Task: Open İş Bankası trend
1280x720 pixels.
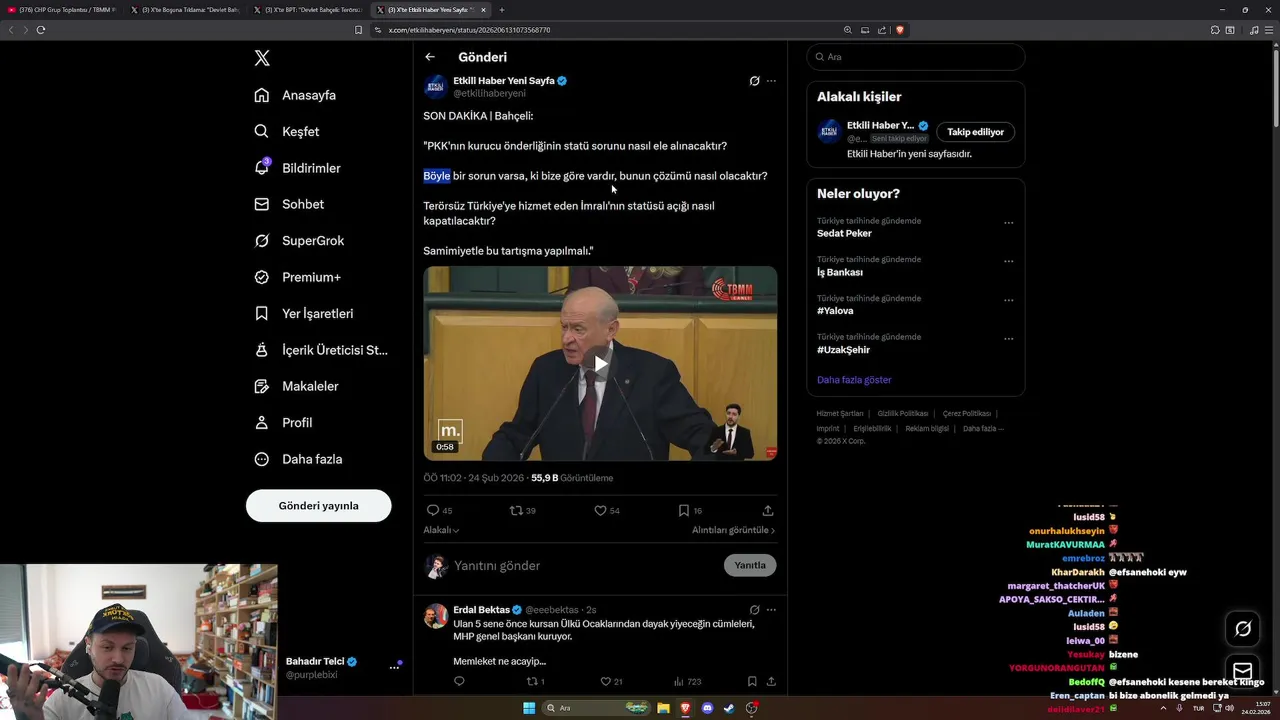Action: coord(840,272)
